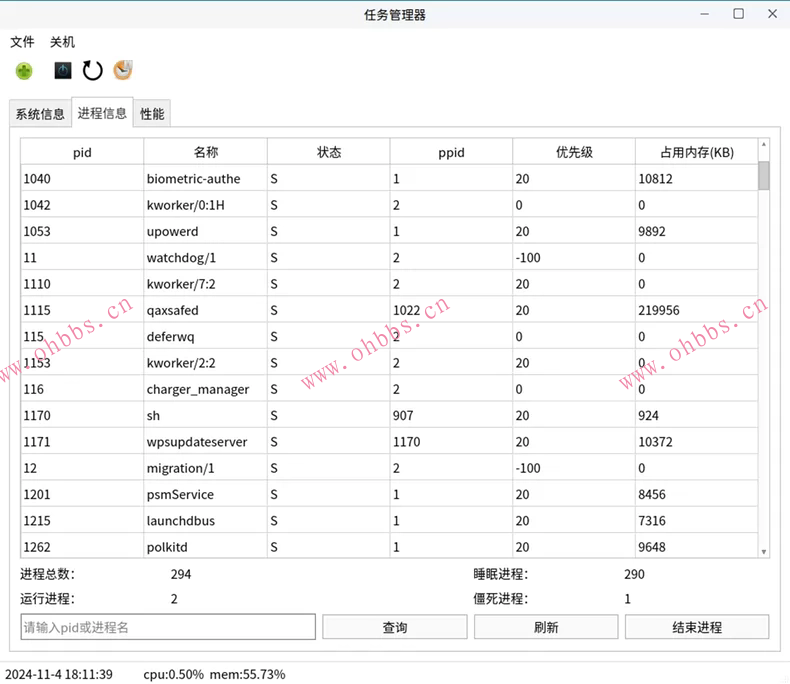
Task: Open the 文件 menu
Action: pos(22,42)
